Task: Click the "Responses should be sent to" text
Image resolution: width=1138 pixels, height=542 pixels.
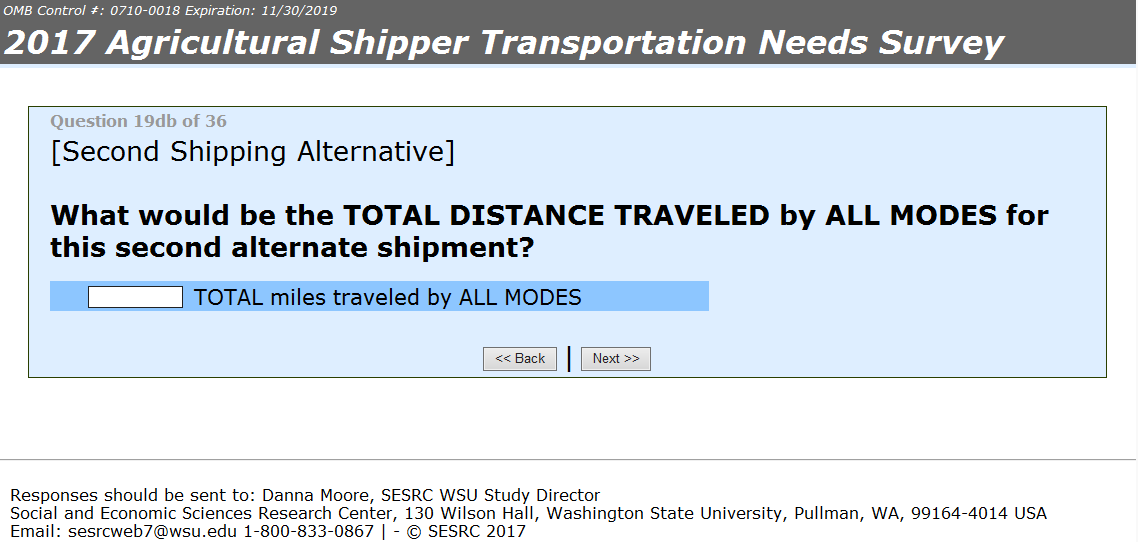Action: point(133,495)
